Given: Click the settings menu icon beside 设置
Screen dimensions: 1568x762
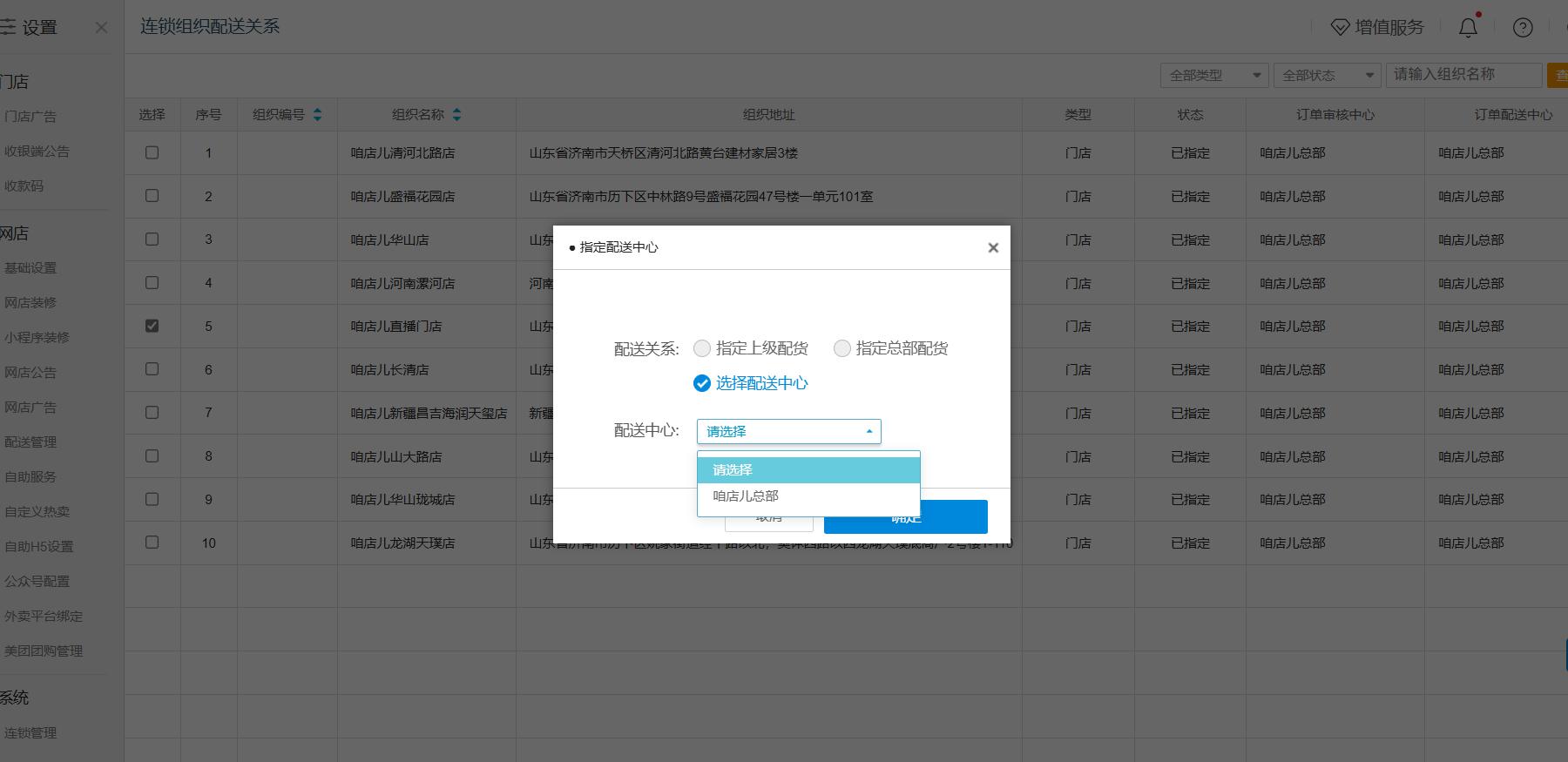Looking at the screenshot, I should 8,28.
